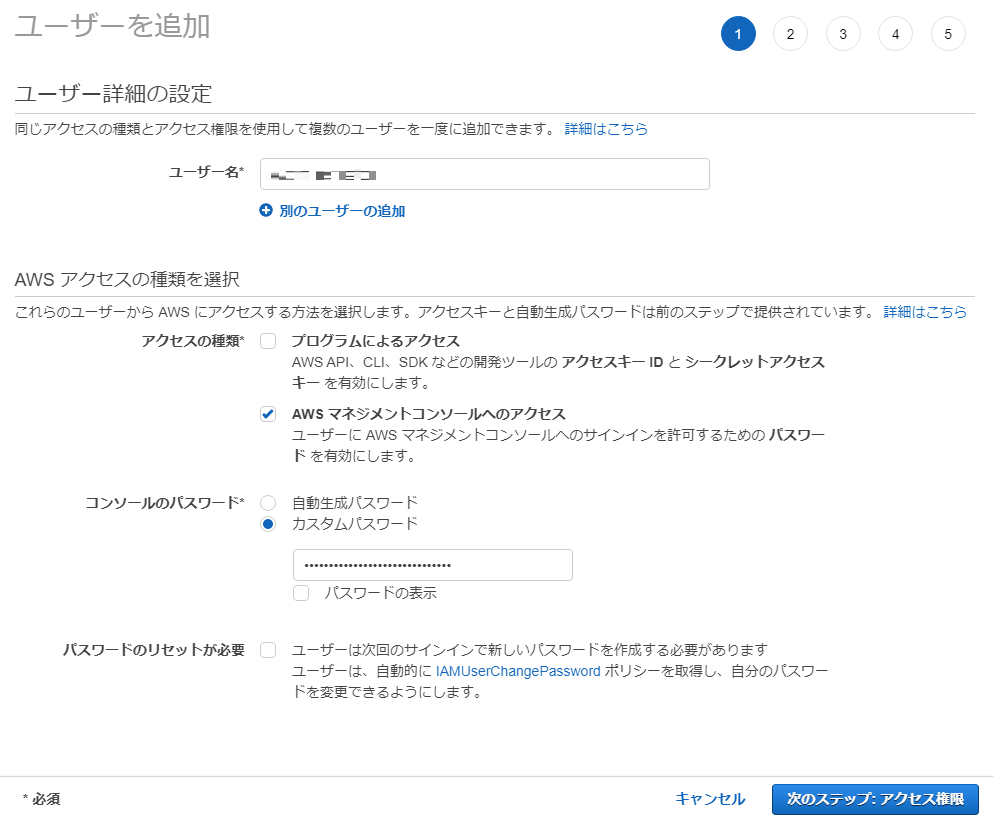Click the ユーザー詳細の設定 heading text

113,94
